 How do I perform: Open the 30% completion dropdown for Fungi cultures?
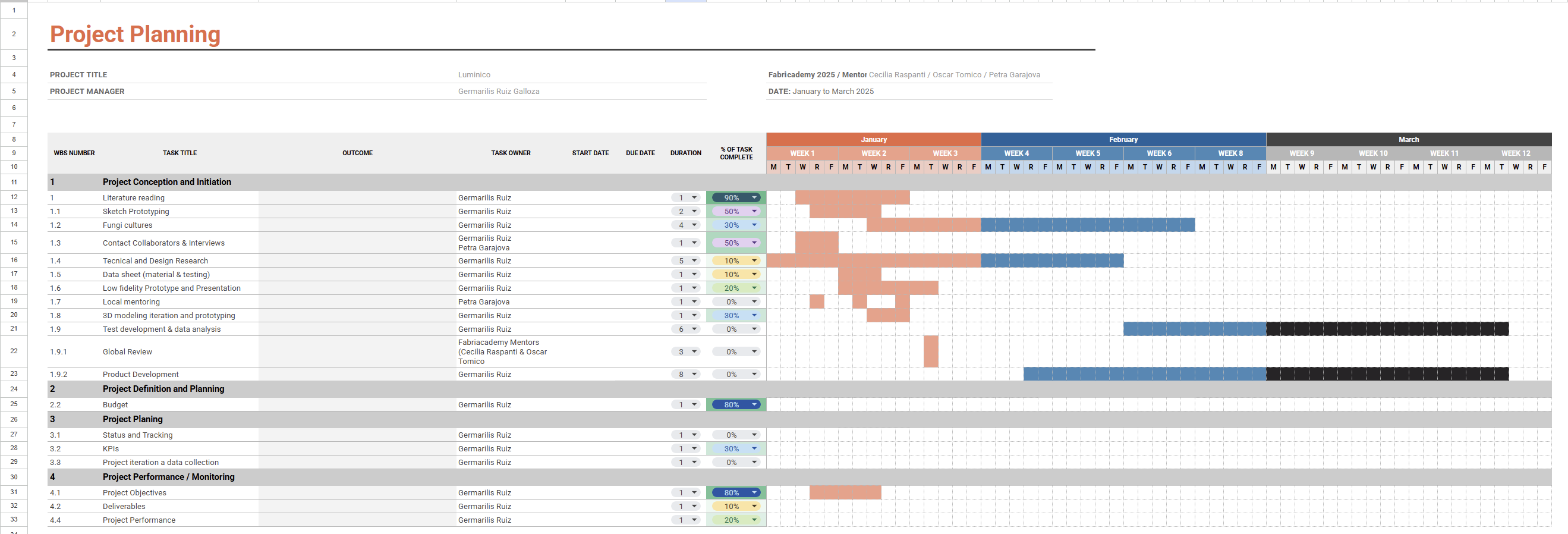click(736, 225)
